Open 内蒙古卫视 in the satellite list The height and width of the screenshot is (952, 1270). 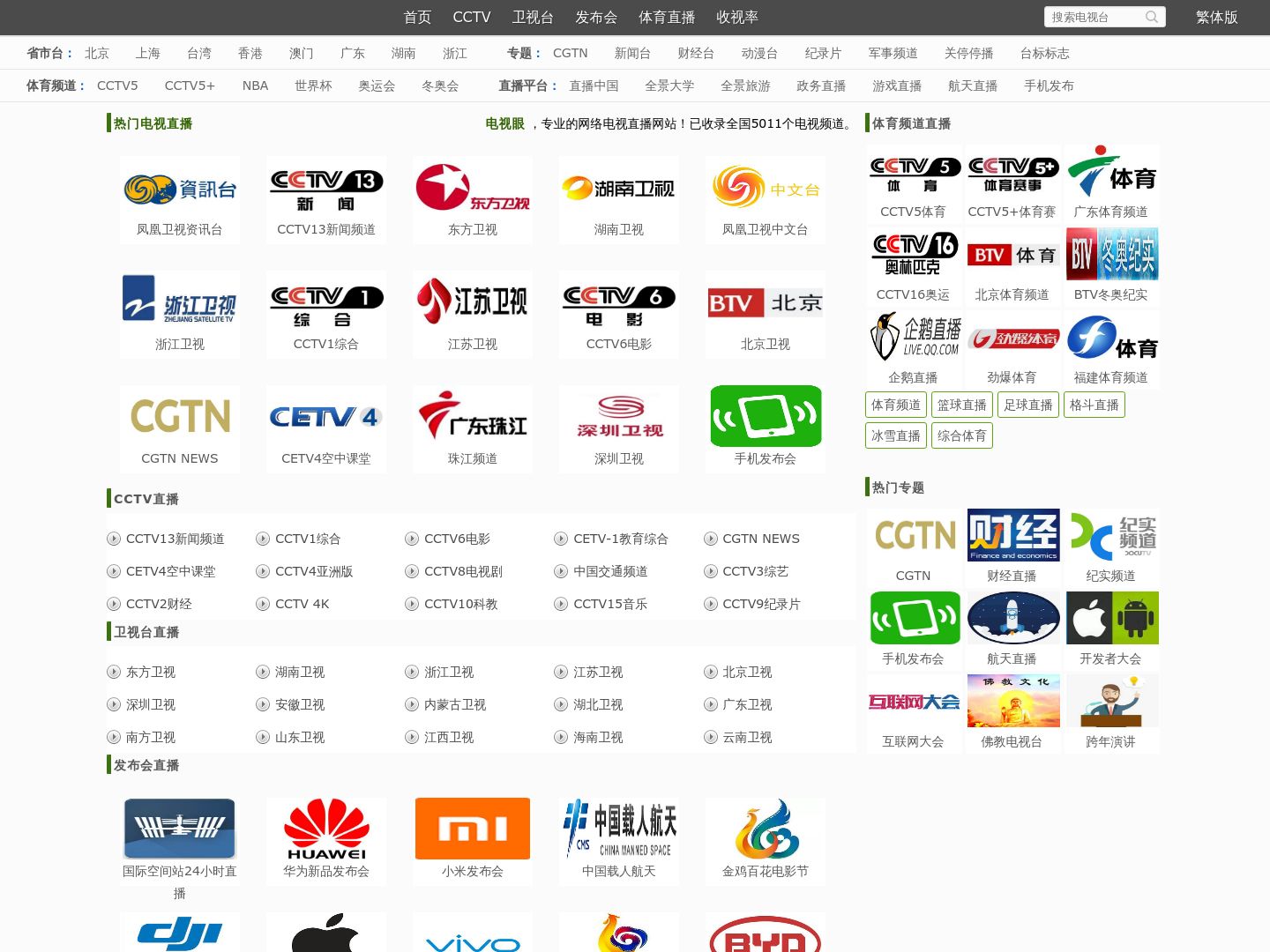[x=455, y=704]
